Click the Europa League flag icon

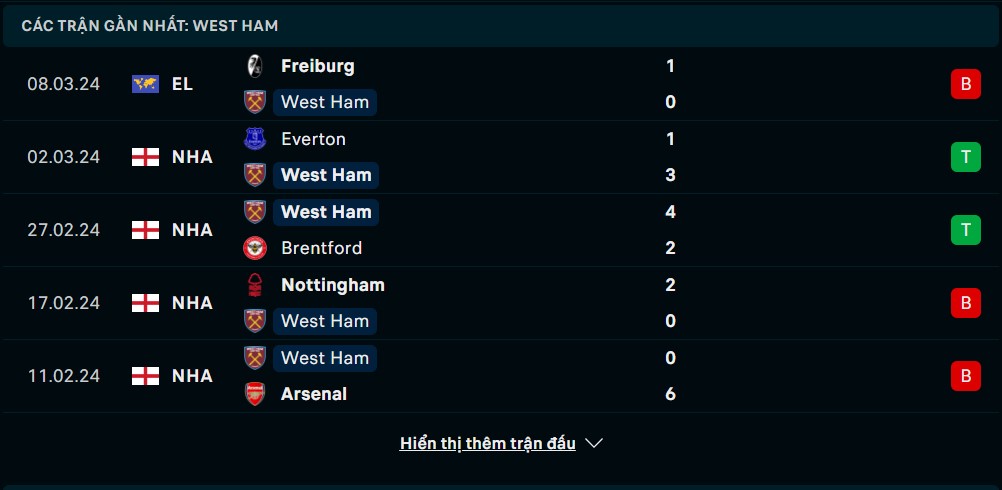[x=145, y=84]
